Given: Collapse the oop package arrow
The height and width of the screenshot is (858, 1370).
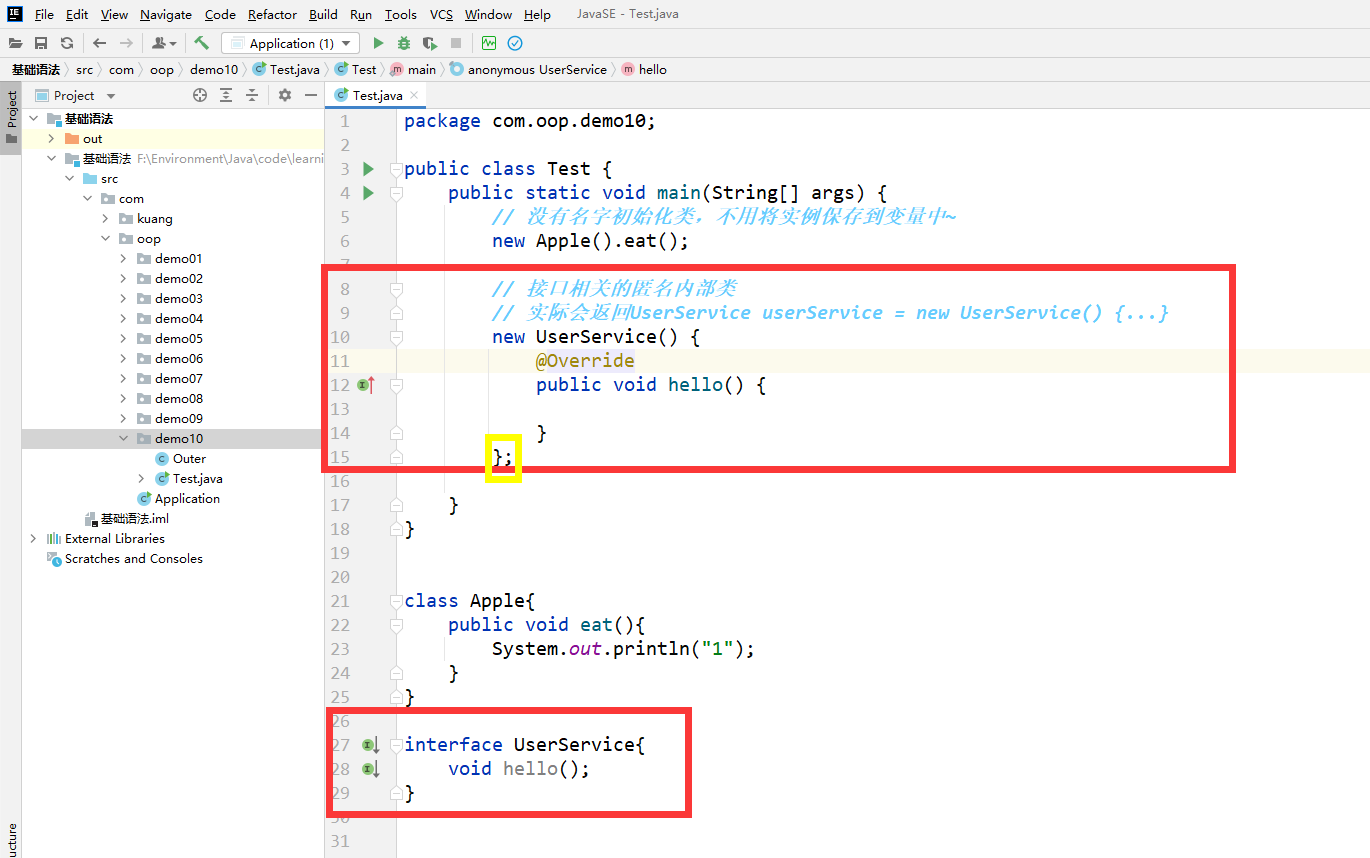Looking at the screenshot, I should coord(105,238).
